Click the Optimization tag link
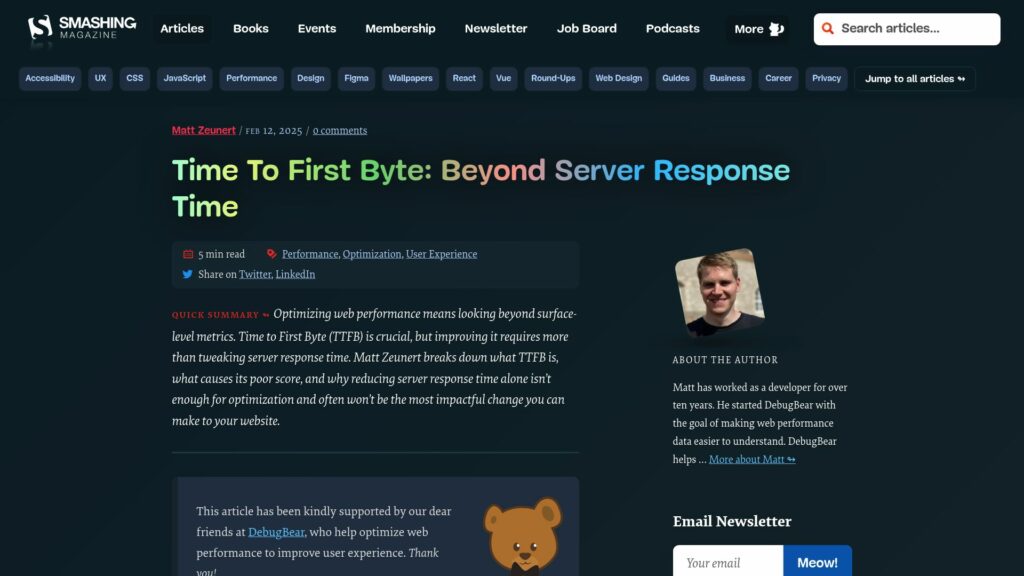The image size is (1024, 576). 372,254
